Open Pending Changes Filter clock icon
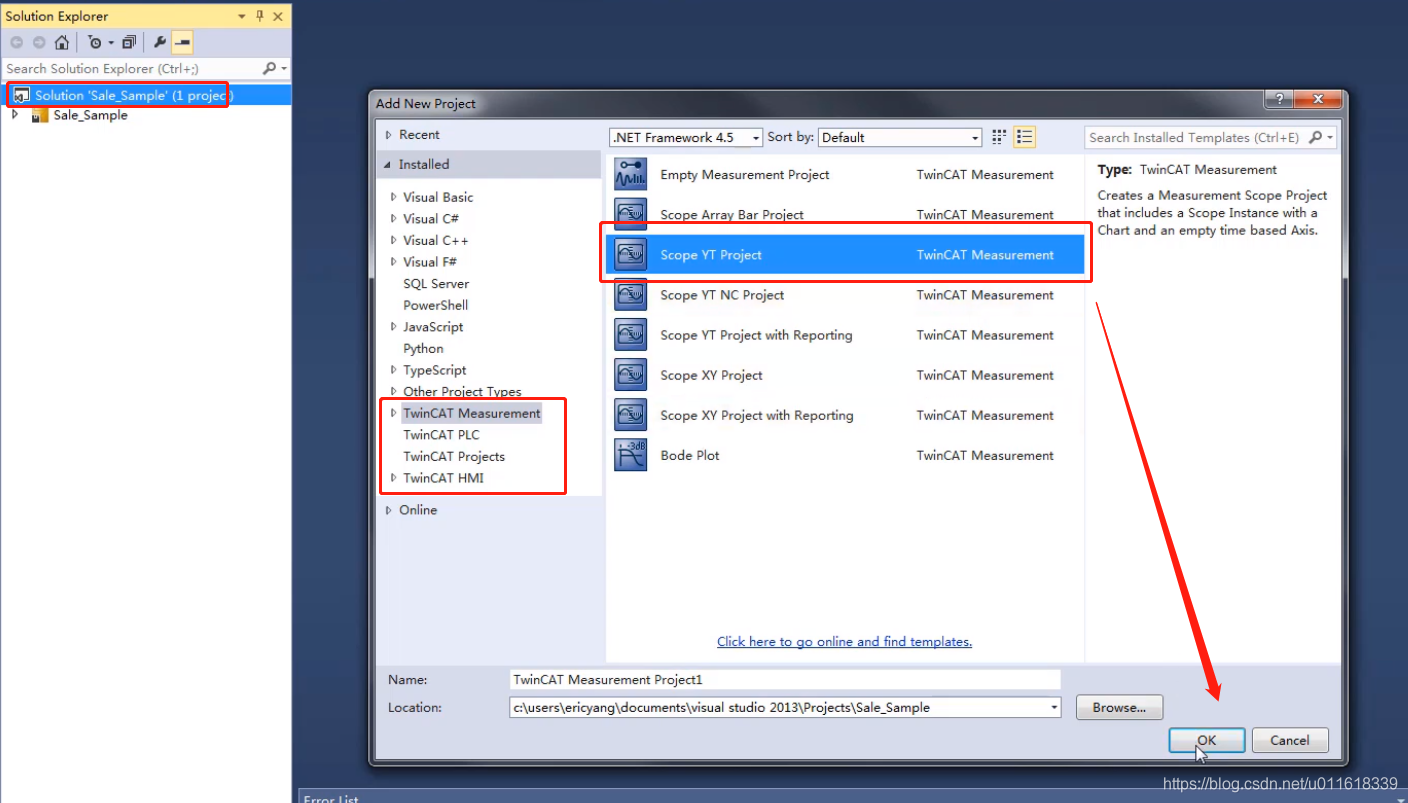The height and width of the screenshot is (803, 1408). tap(95, 42)
